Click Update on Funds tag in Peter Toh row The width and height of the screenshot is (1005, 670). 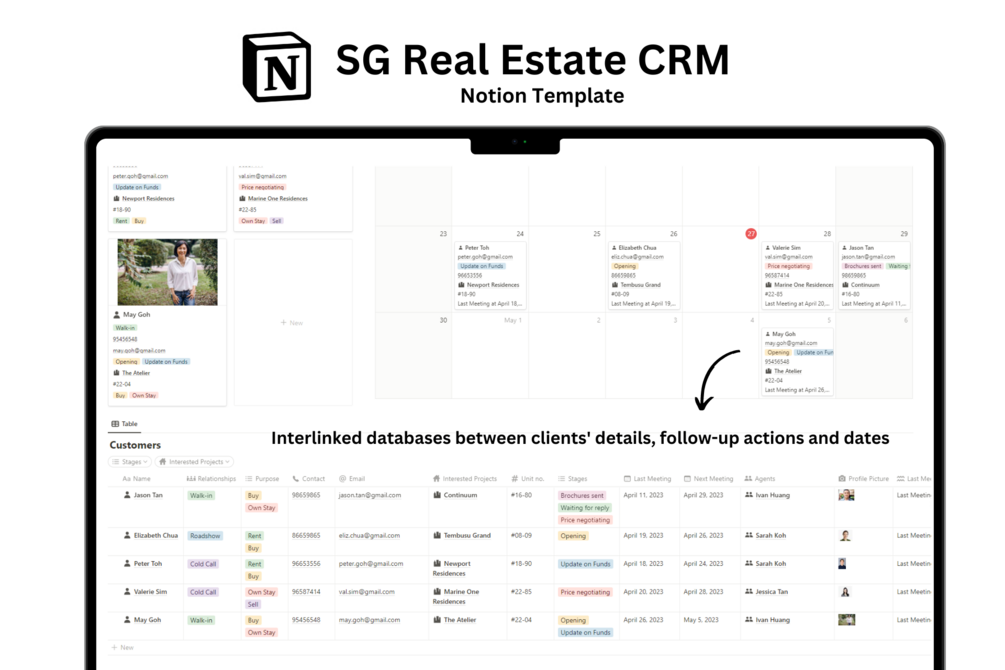tap(585, 564)
